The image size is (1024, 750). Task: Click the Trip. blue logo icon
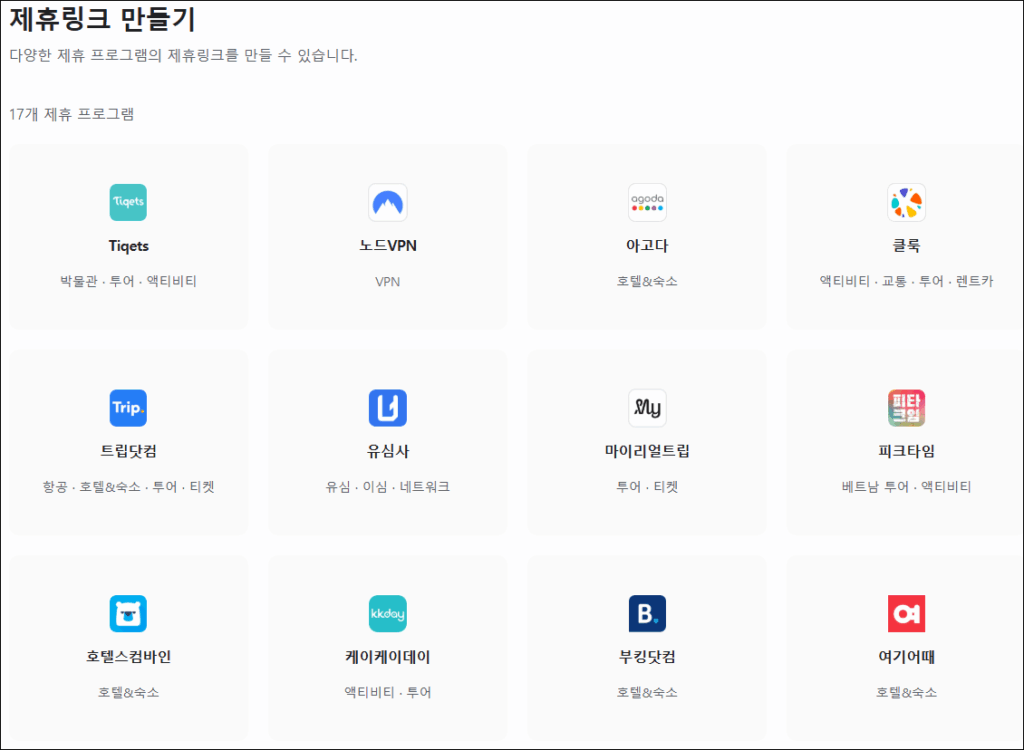[128, 408]
